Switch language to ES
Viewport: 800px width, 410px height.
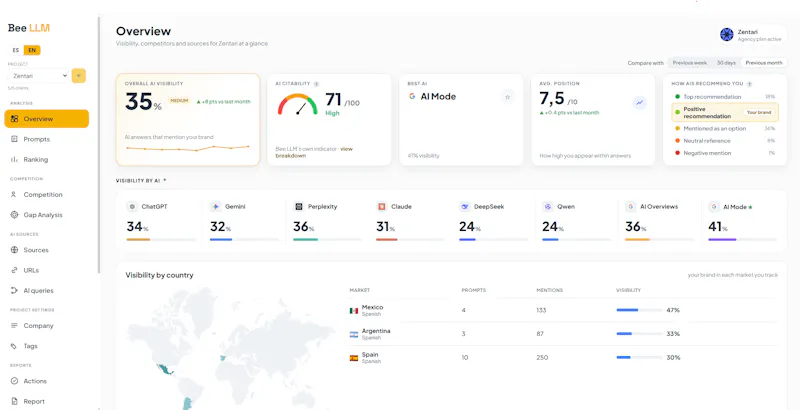(16, 50)
